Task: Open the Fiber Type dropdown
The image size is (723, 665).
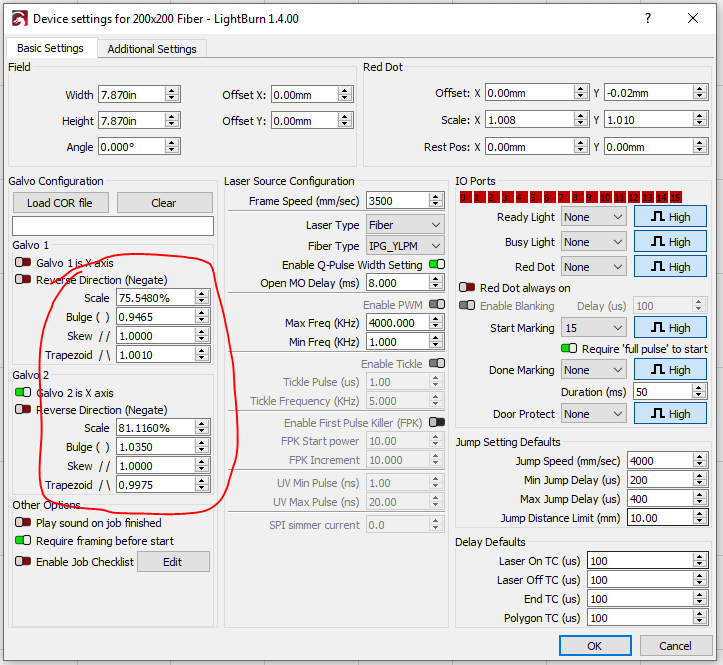Action: click(x=405, y=246)
